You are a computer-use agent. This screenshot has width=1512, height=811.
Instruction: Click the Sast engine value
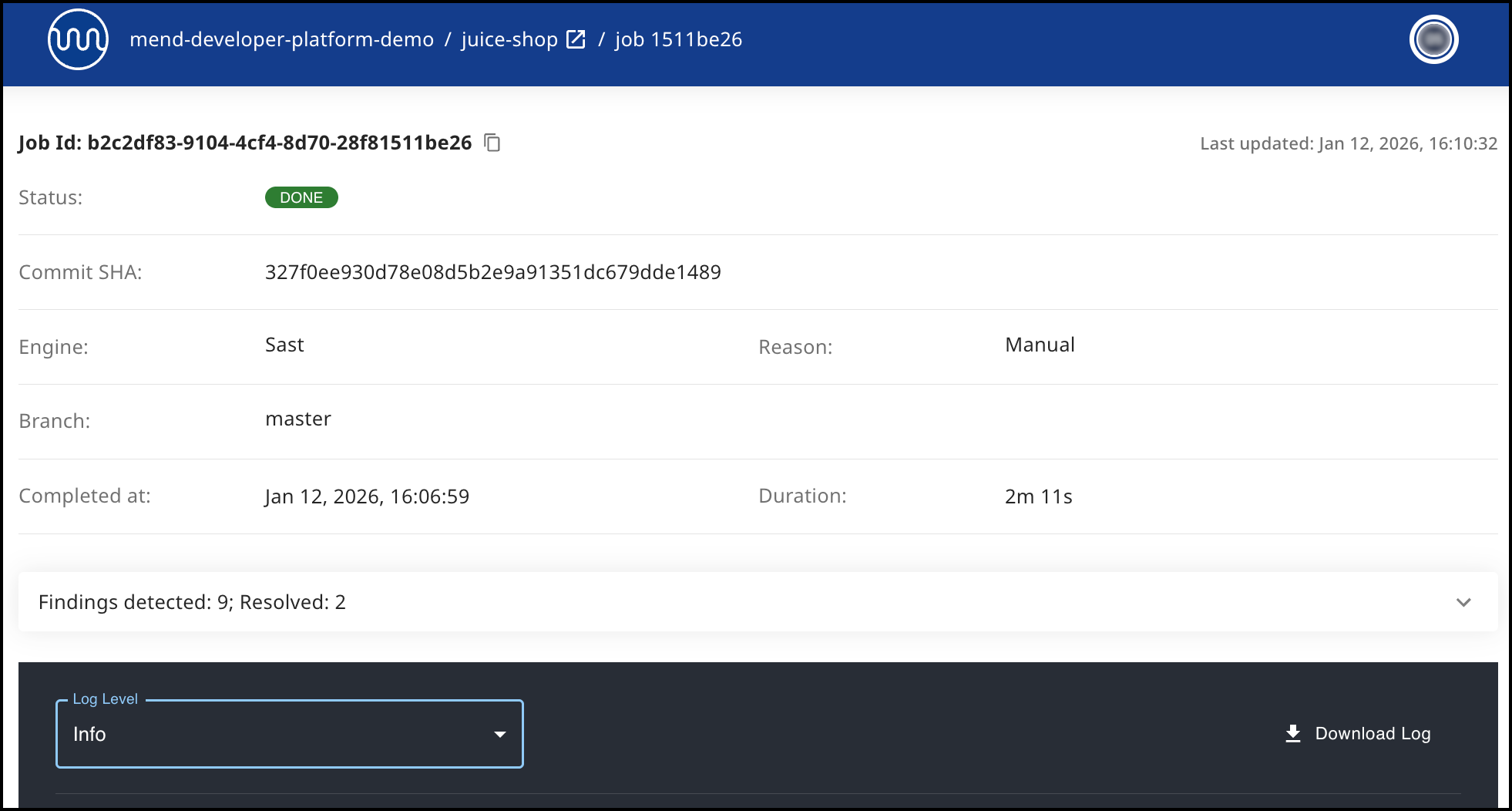pyautogui.click(x=284, y=345)
